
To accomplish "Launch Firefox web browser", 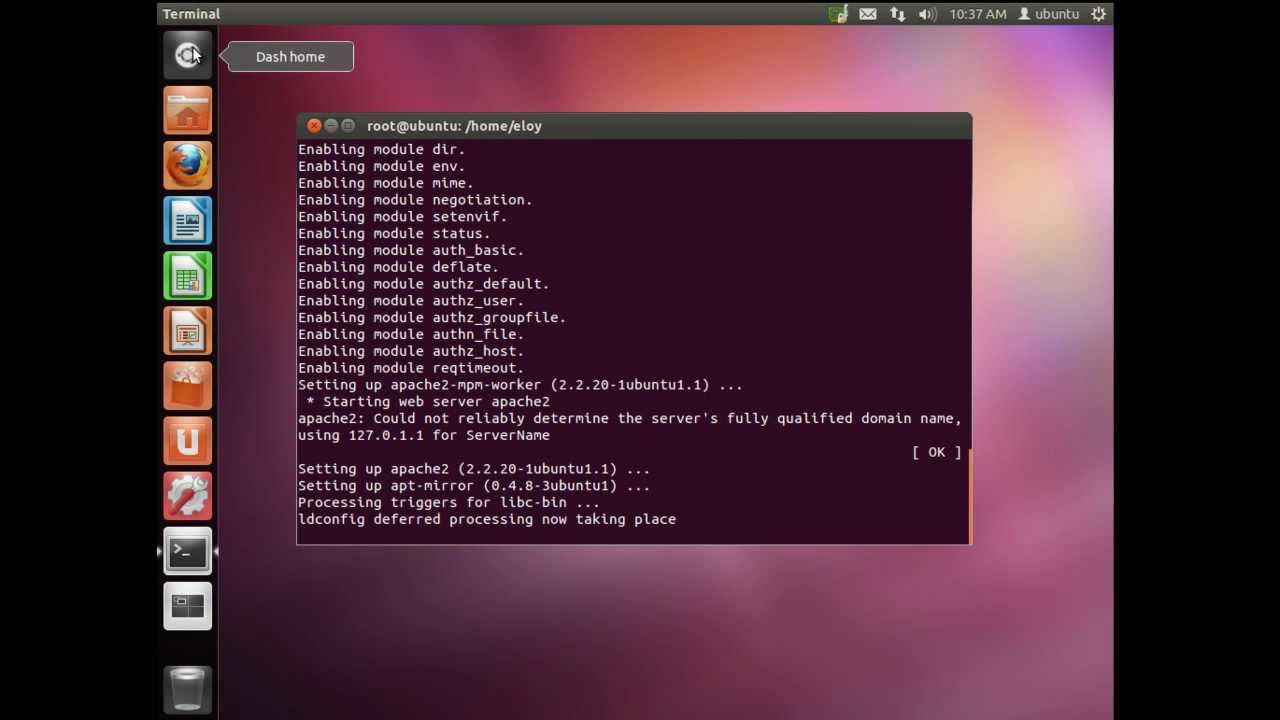I will tap(188, 166).
